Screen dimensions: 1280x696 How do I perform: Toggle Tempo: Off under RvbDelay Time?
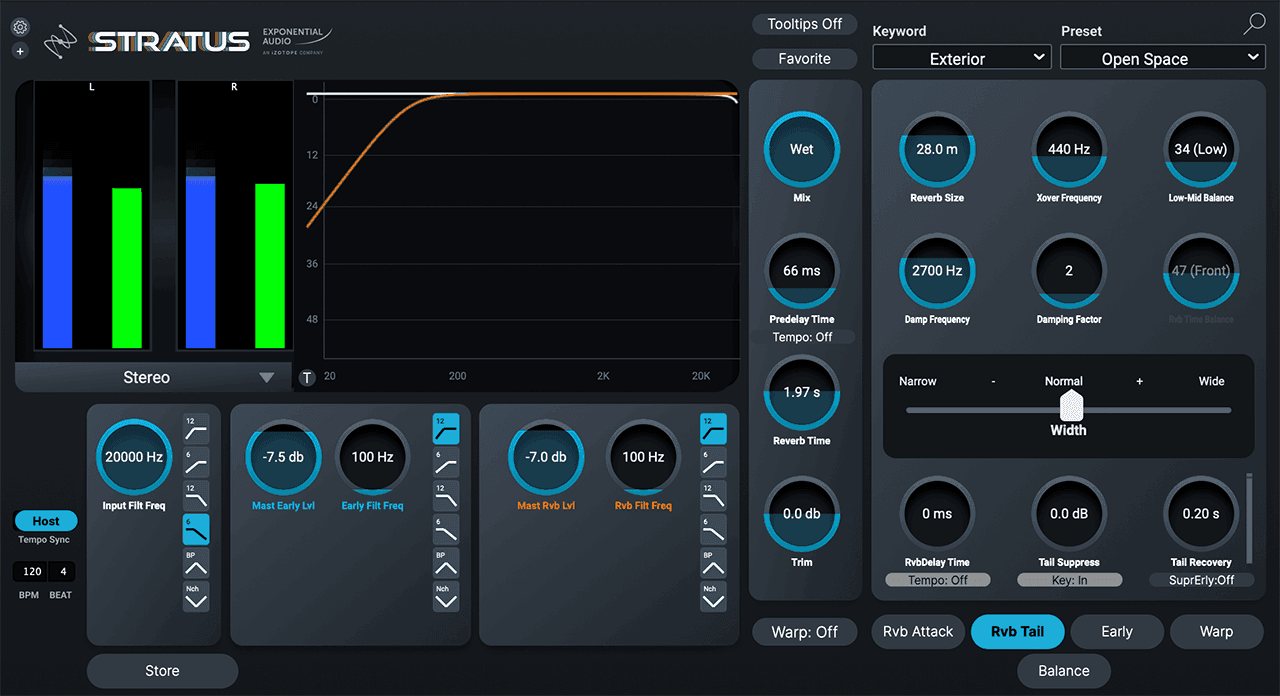[x=938, y=580]
